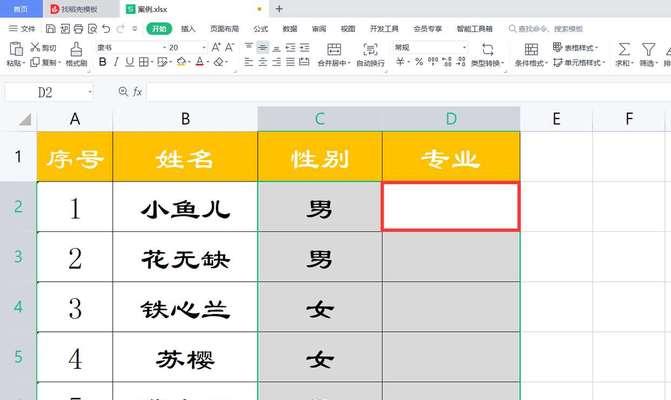Switch to the Formulas tab
Screen dimensions: 671x400
(260, 29)
